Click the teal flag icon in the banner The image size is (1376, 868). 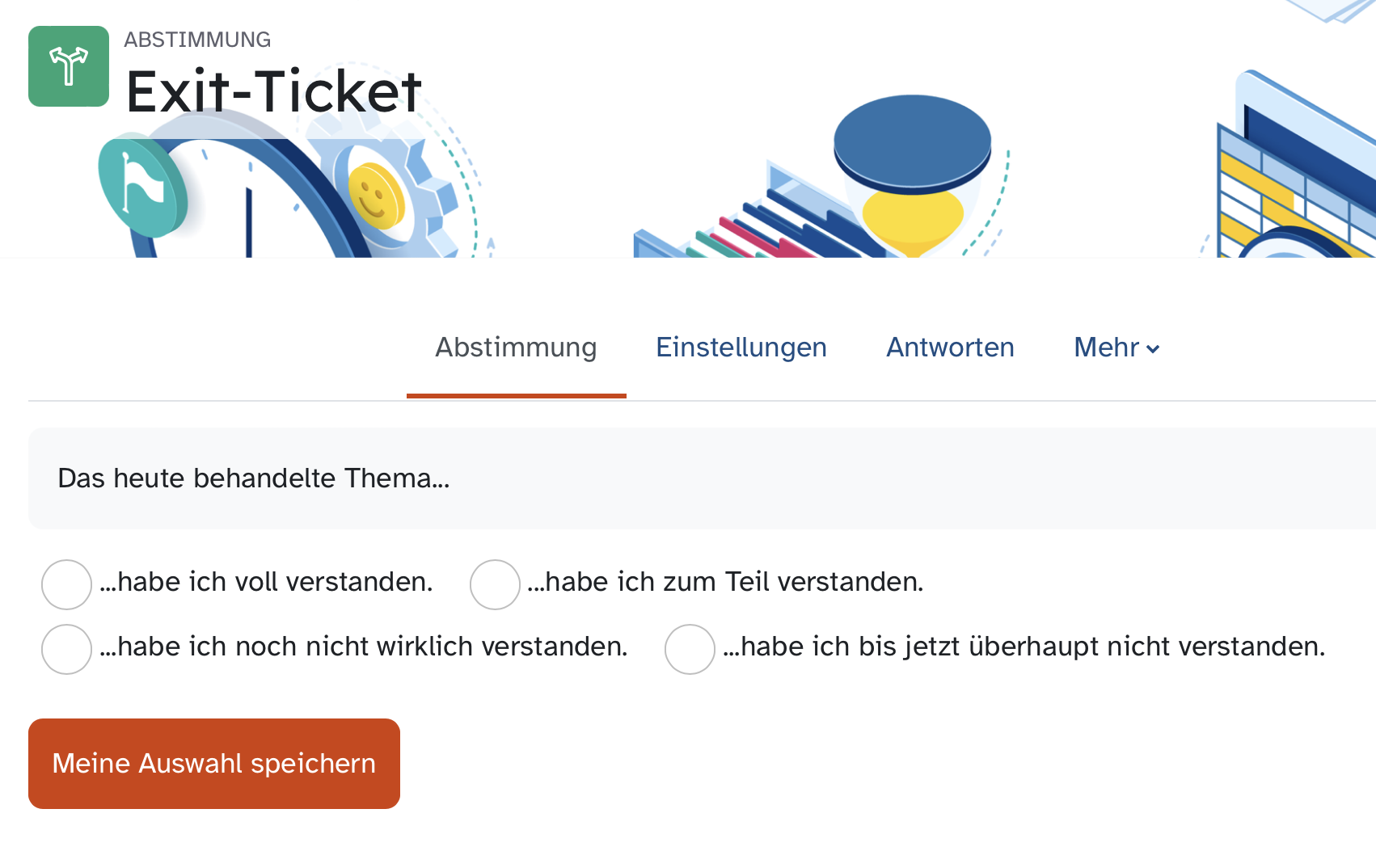pyautogui.click(x=141, y=188)
